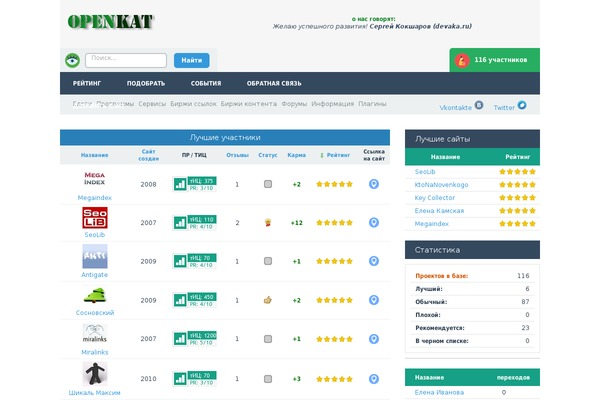Sort table by Отзывы column
The width and height of the screenshot is (600, 400).
point(237,155)
